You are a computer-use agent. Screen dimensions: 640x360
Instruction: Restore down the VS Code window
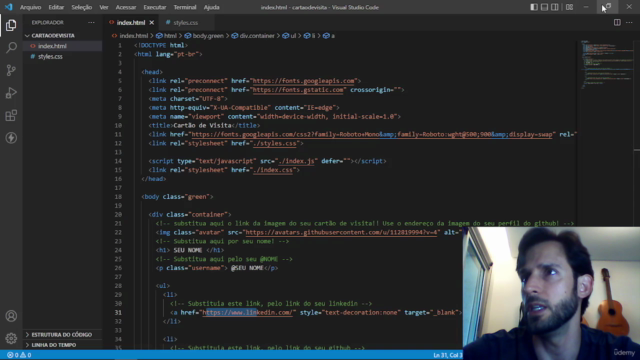click(x=607, y=7)
